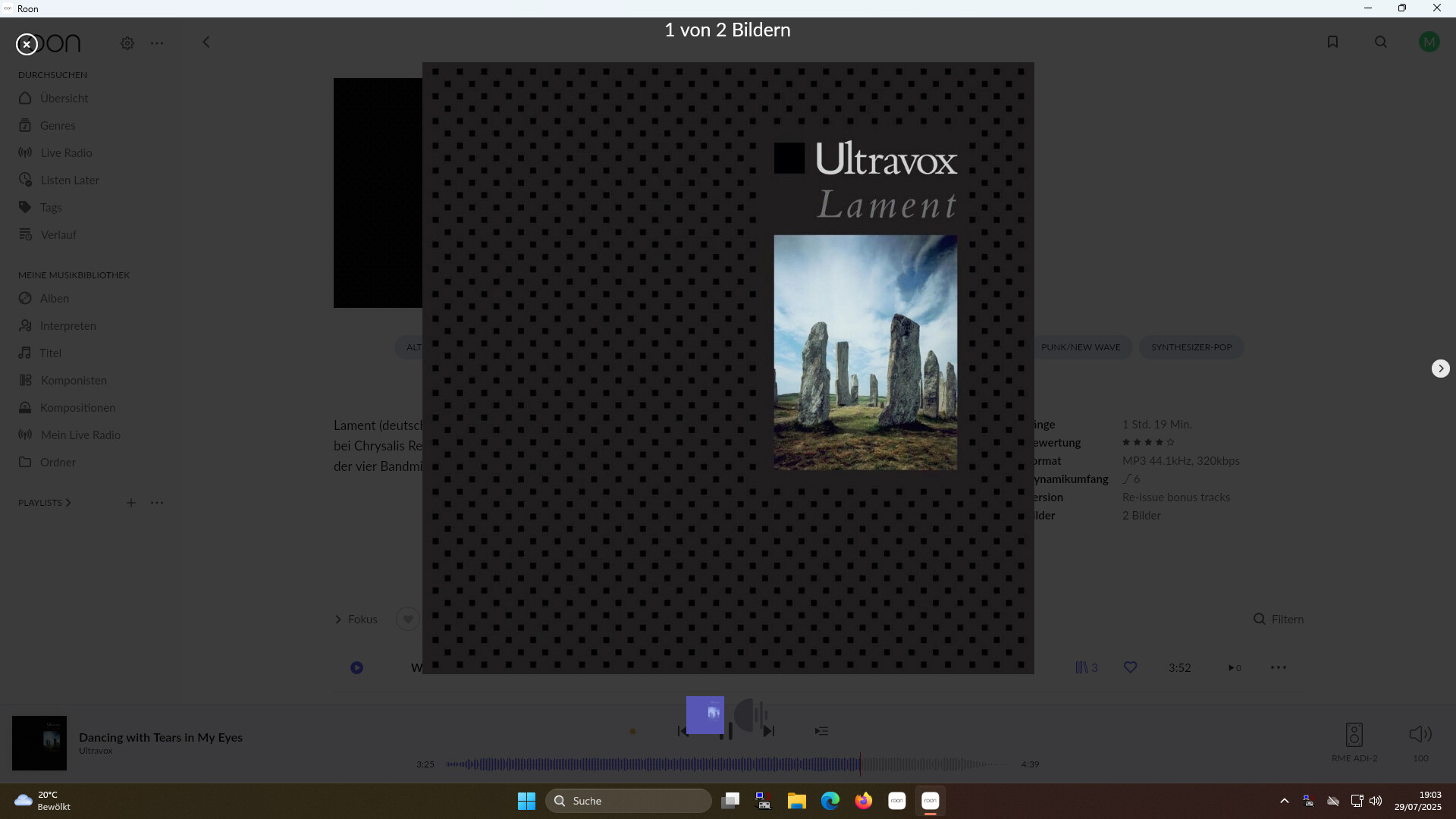Open the Alben library section
This screenshot has width=1456, height=819.
pyautogui.click(x=54, y=299)
